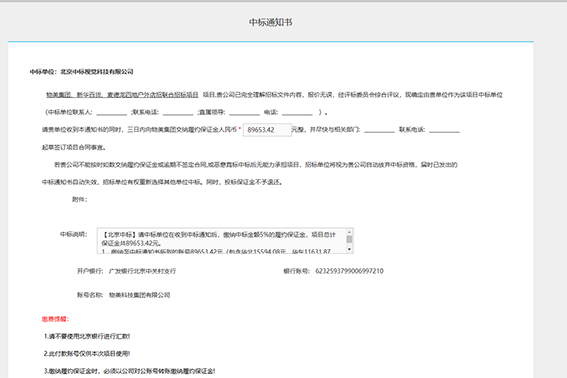Image resolution: width=567 pixels, height=378 pixels.
Task: Click the 联系电话 blank beside 中标单位联系人
Action: [178, 112]
